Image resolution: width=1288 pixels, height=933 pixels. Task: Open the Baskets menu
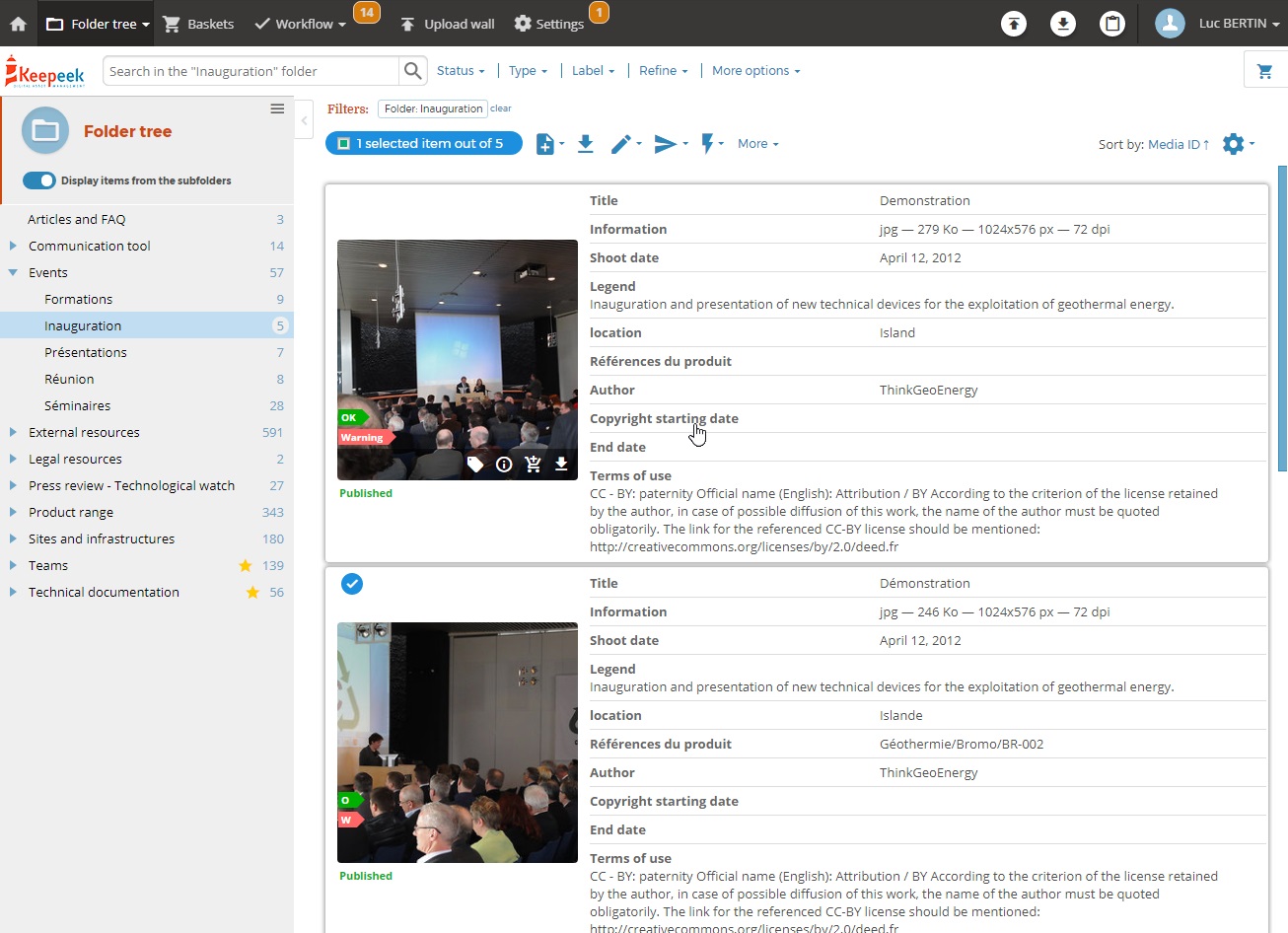(198, 24)
